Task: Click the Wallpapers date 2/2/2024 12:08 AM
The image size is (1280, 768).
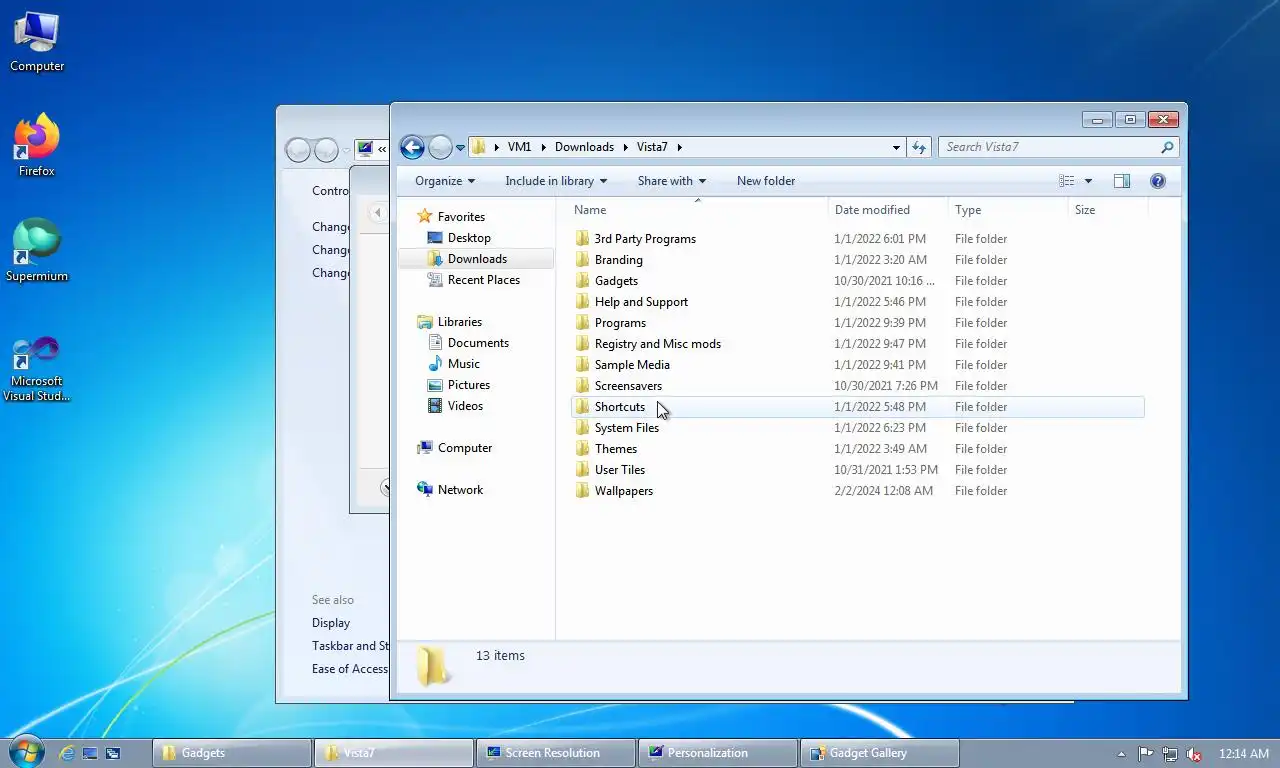Action: 884,491
